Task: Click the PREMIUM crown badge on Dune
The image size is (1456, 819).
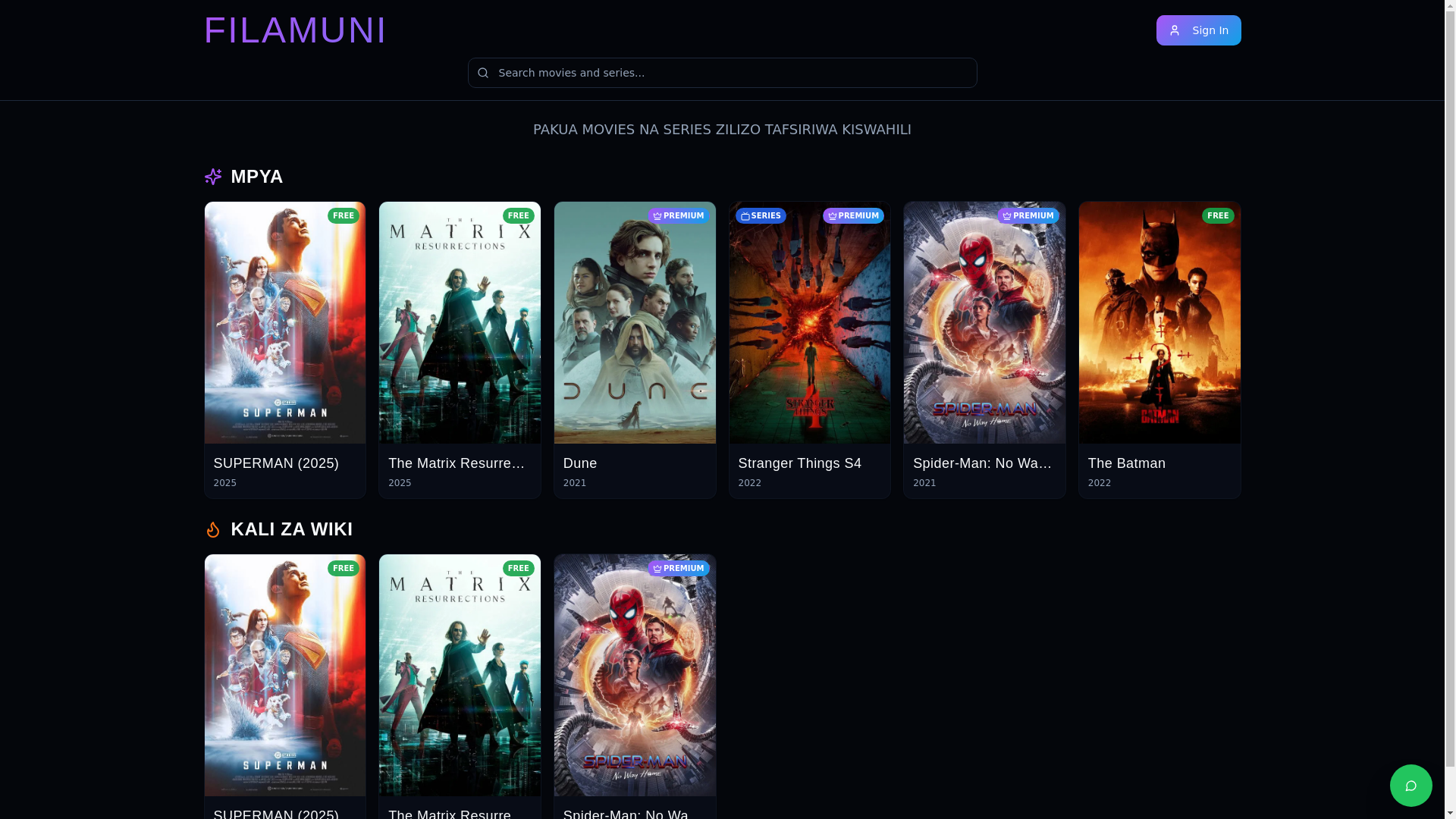Action: click(679, 215)
